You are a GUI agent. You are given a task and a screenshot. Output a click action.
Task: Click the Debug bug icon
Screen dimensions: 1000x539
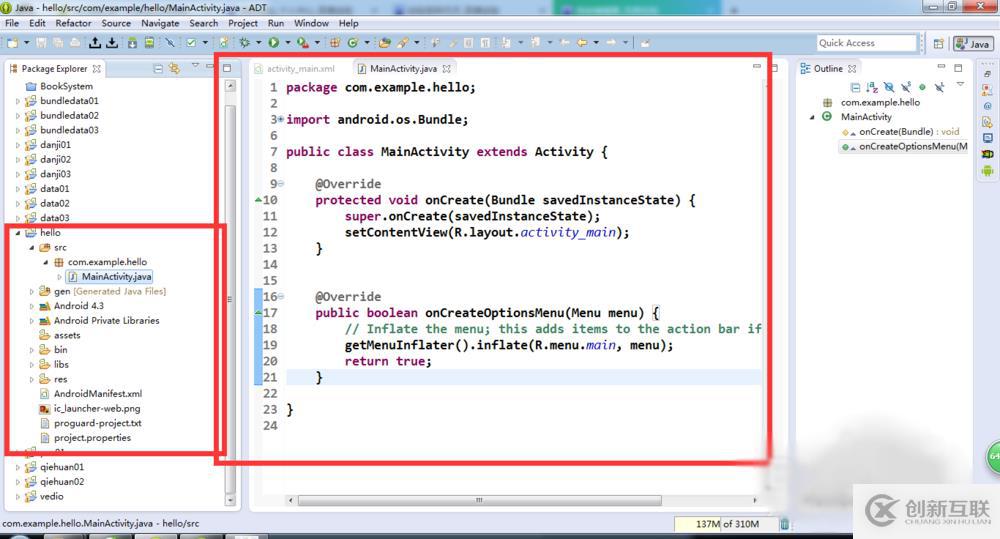245,43
